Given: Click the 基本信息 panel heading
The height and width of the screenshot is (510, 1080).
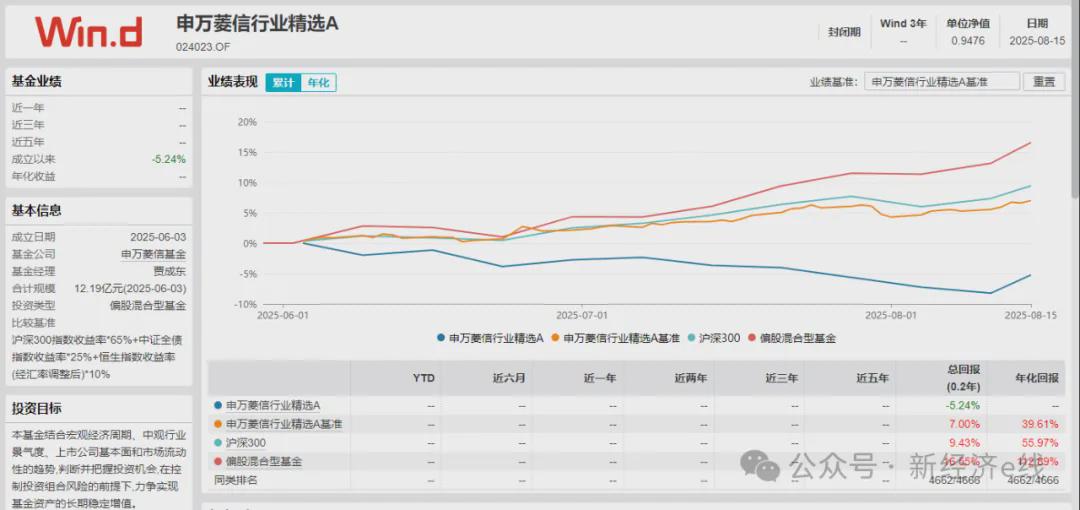Looking at the screenshot, I should point(37,211).
